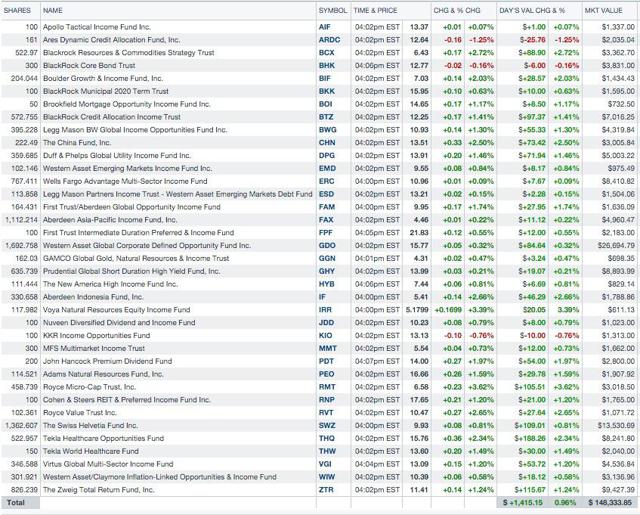Viewport: 640px width, 515px height.
Task: Click the 1,692.758 shares value
Action: pyautogui.click(x=21, y=246)
